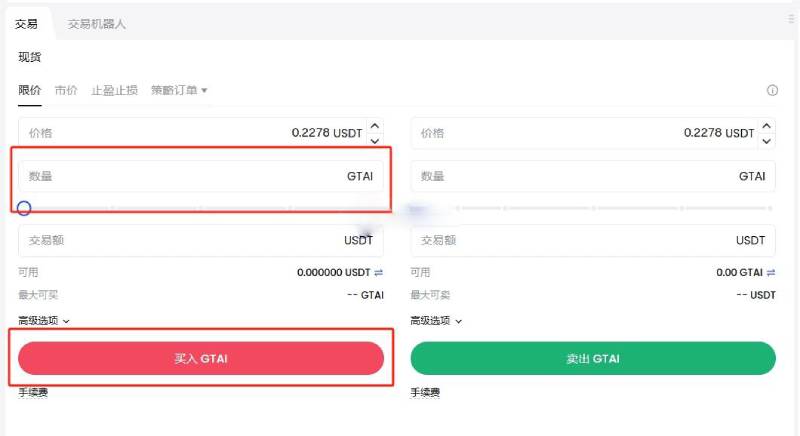The width and height of the screenshot is (800, 436).
Task: Increase the sell price with up arrow
Action: pos(767,127)
